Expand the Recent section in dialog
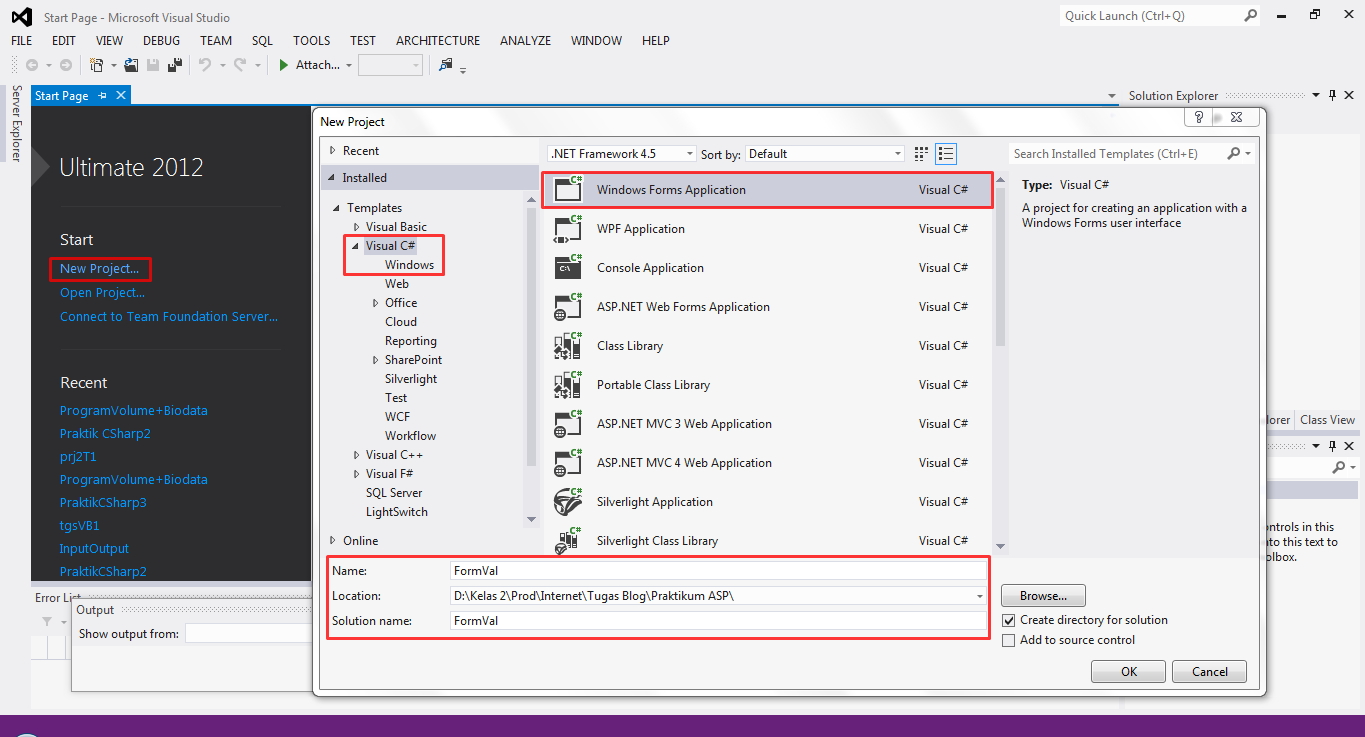The height and width of the screenshot is (737, 1365). click(332, 151)
